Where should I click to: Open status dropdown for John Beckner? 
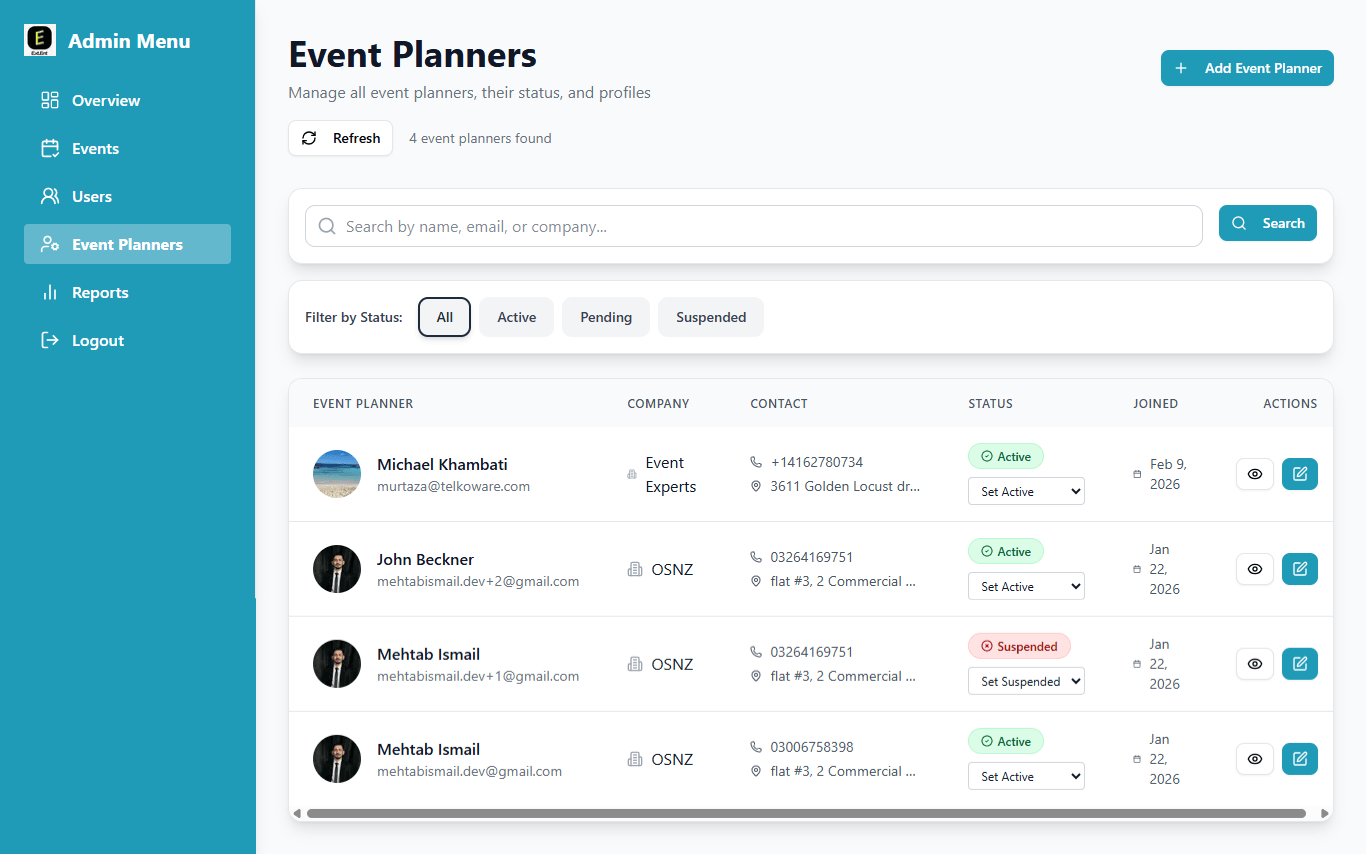1026,586
